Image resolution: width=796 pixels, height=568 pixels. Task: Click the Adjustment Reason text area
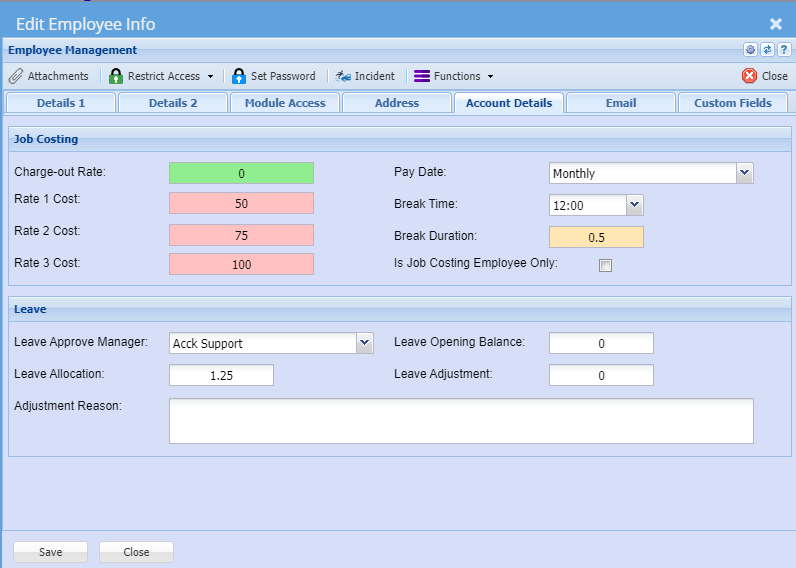coord(461,421)
